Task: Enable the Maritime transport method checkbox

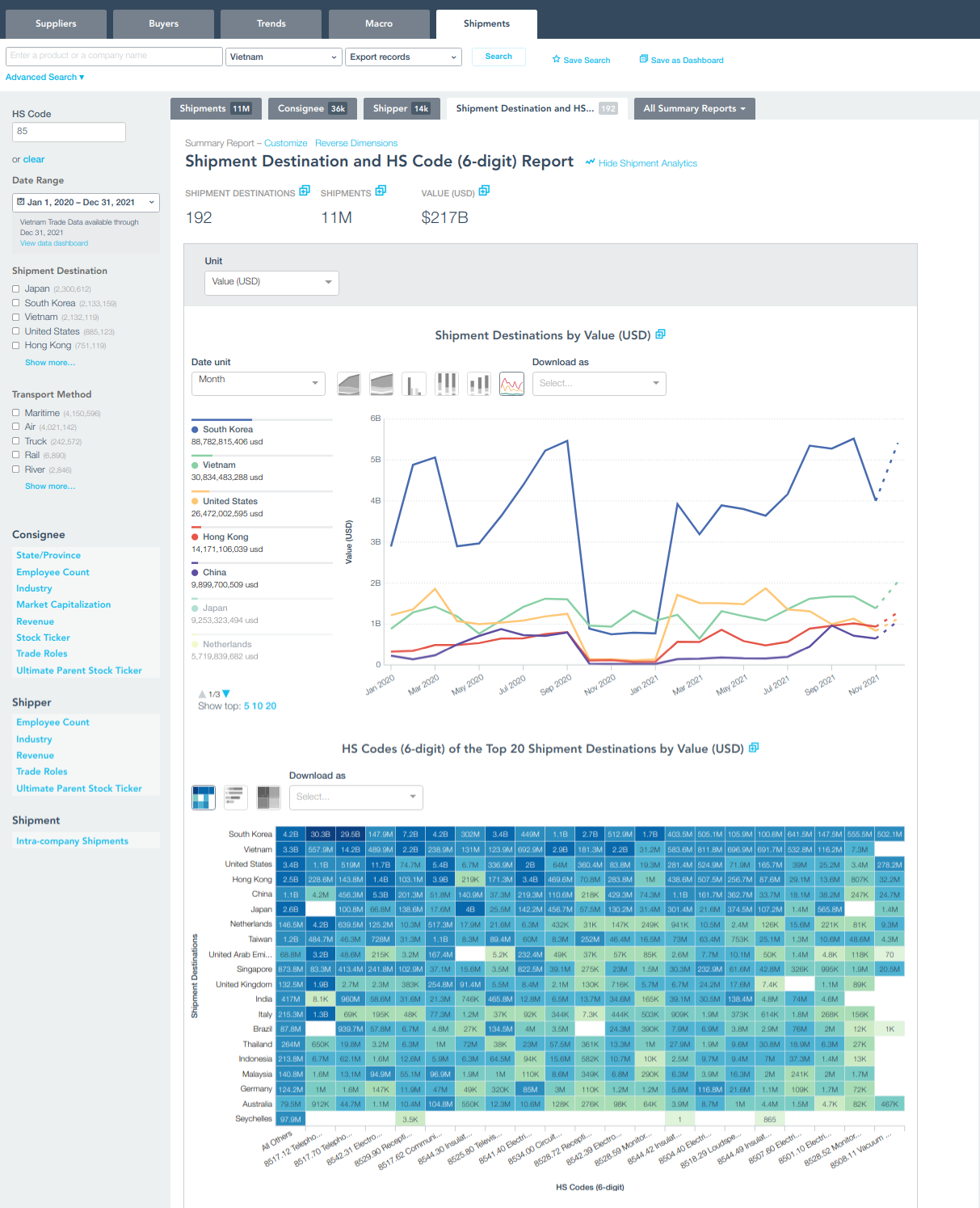Action: pos(16,413)
